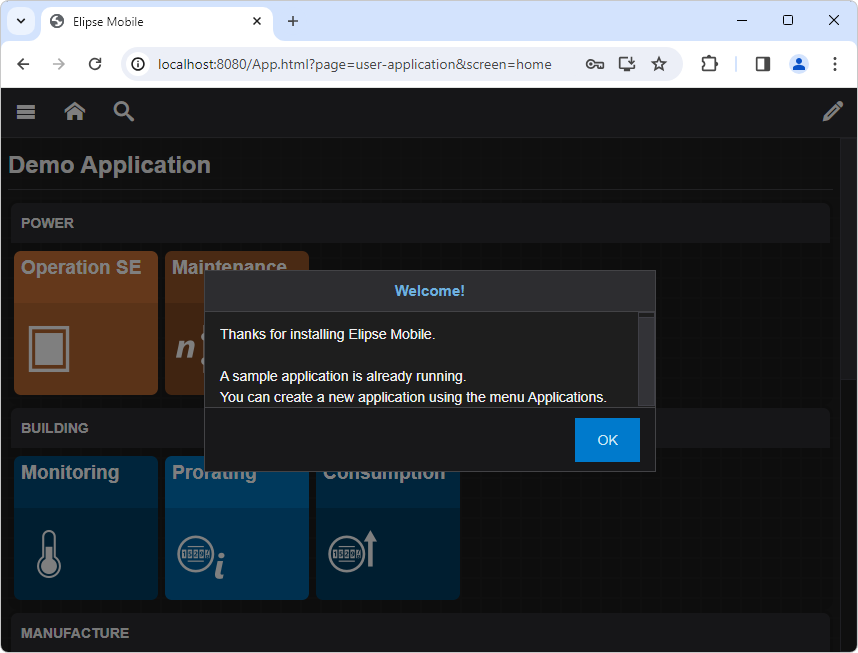Toggle the browser side panel
Screen dimensions: 858x653
763,64
